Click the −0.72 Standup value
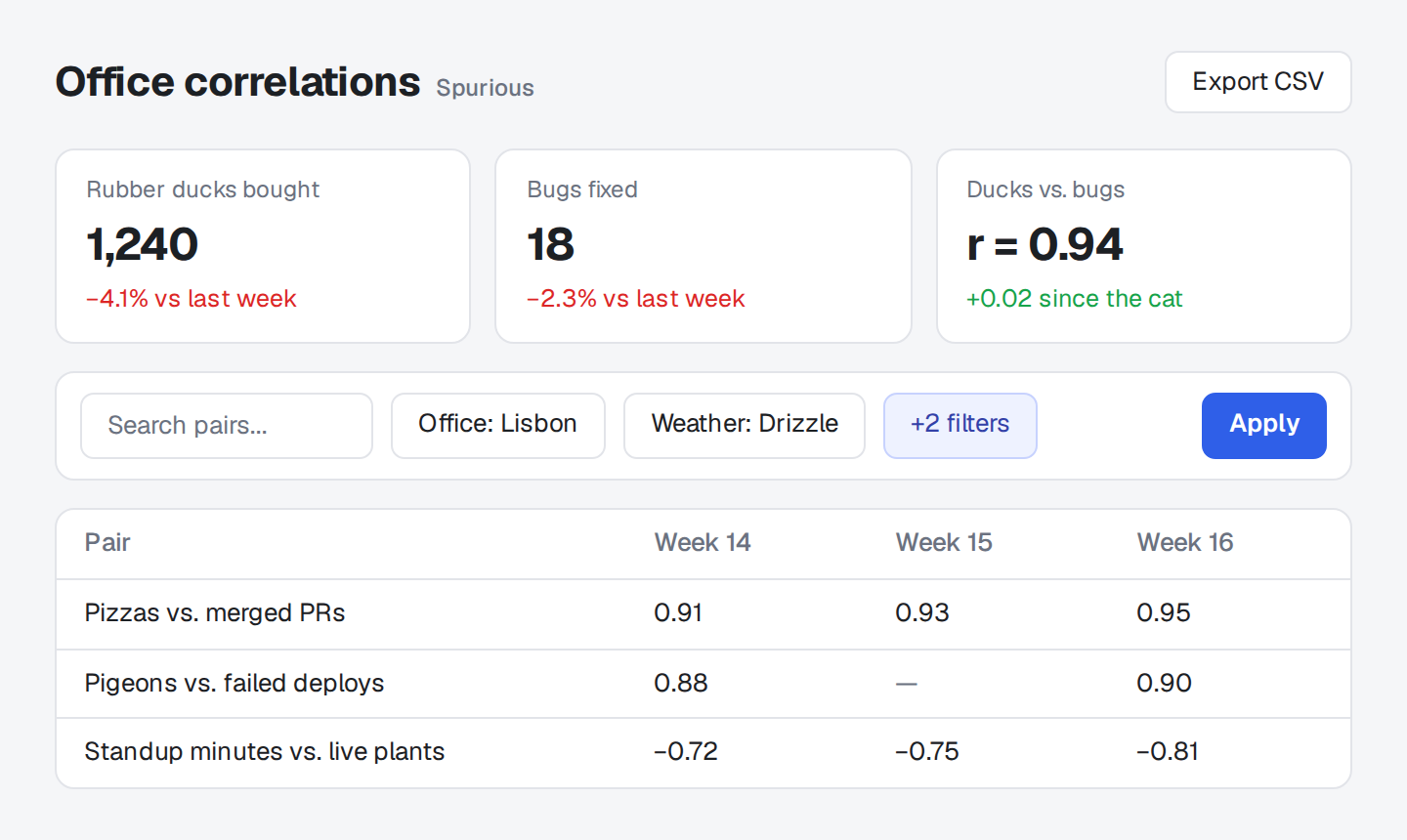Viewport: 1407px width, 840px height. pyautogui.click(x=686, y=751)
